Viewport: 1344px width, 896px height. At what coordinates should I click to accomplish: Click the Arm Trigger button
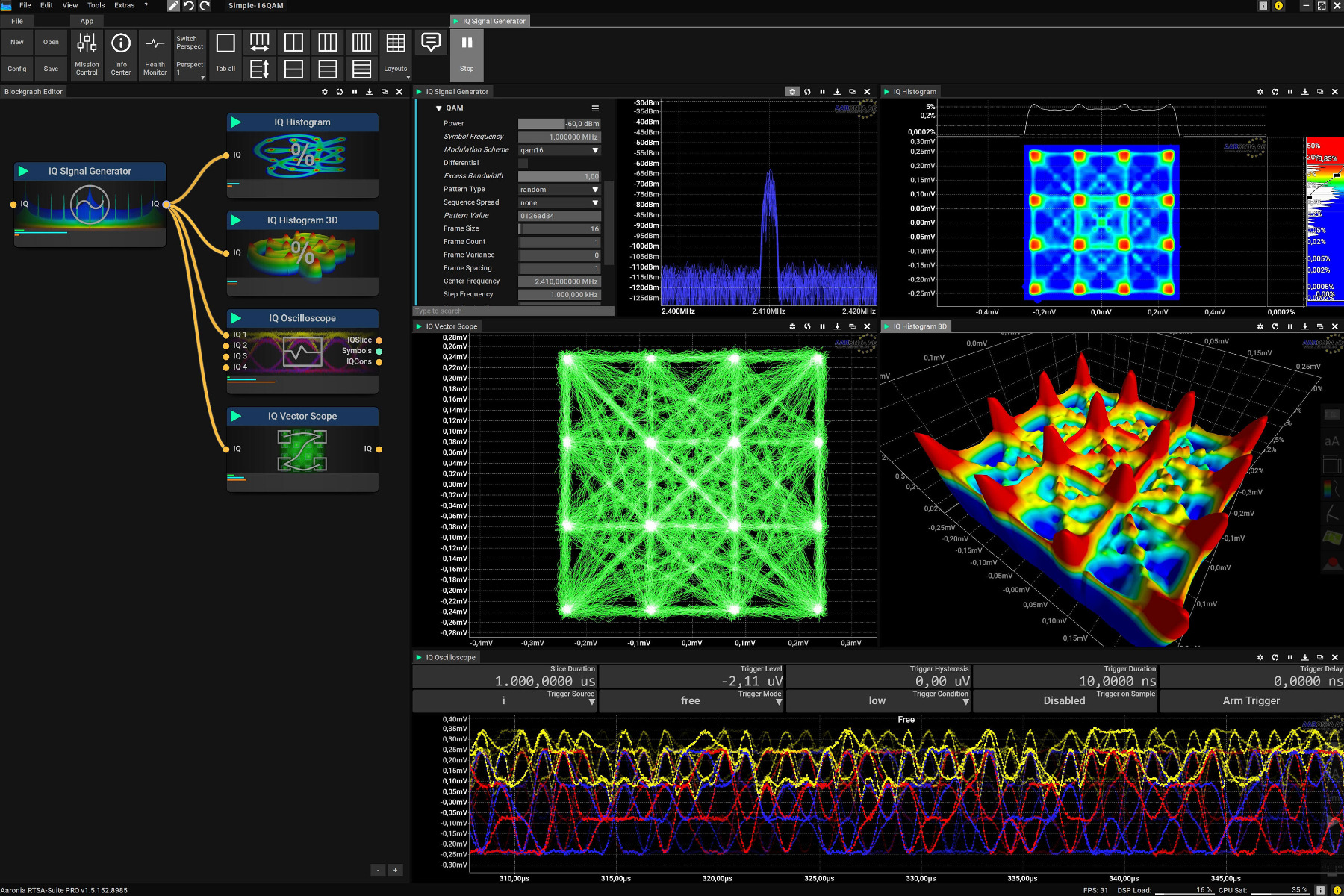[1250, 700]
